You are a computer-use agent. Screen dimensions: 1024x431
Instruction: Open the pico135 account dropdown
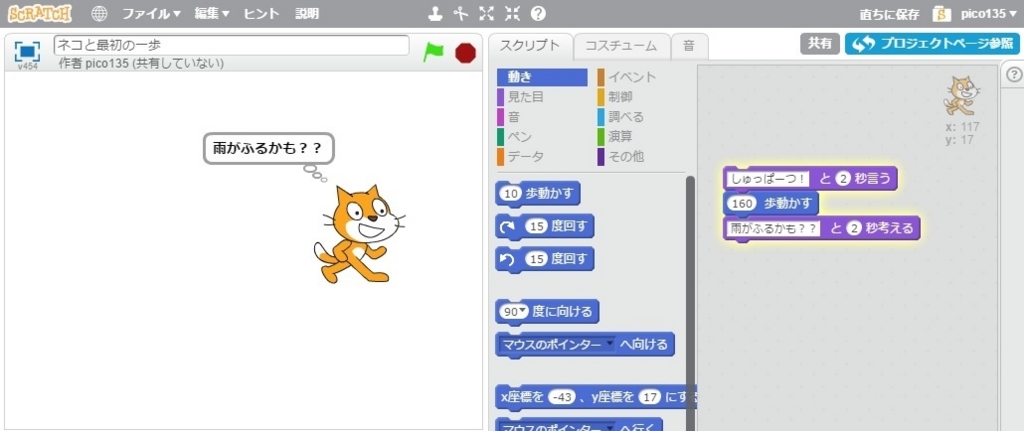pos(988,14)
